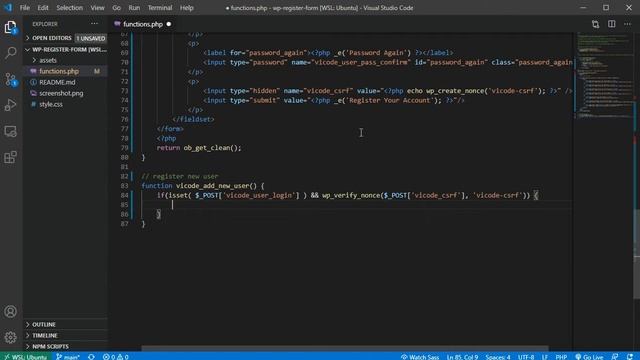The height and width of the screenshot is (360, 640).
Task: Open Explorer Views and More Actions ellipsis
Action: pyautogui.click(x=94, y=24)
